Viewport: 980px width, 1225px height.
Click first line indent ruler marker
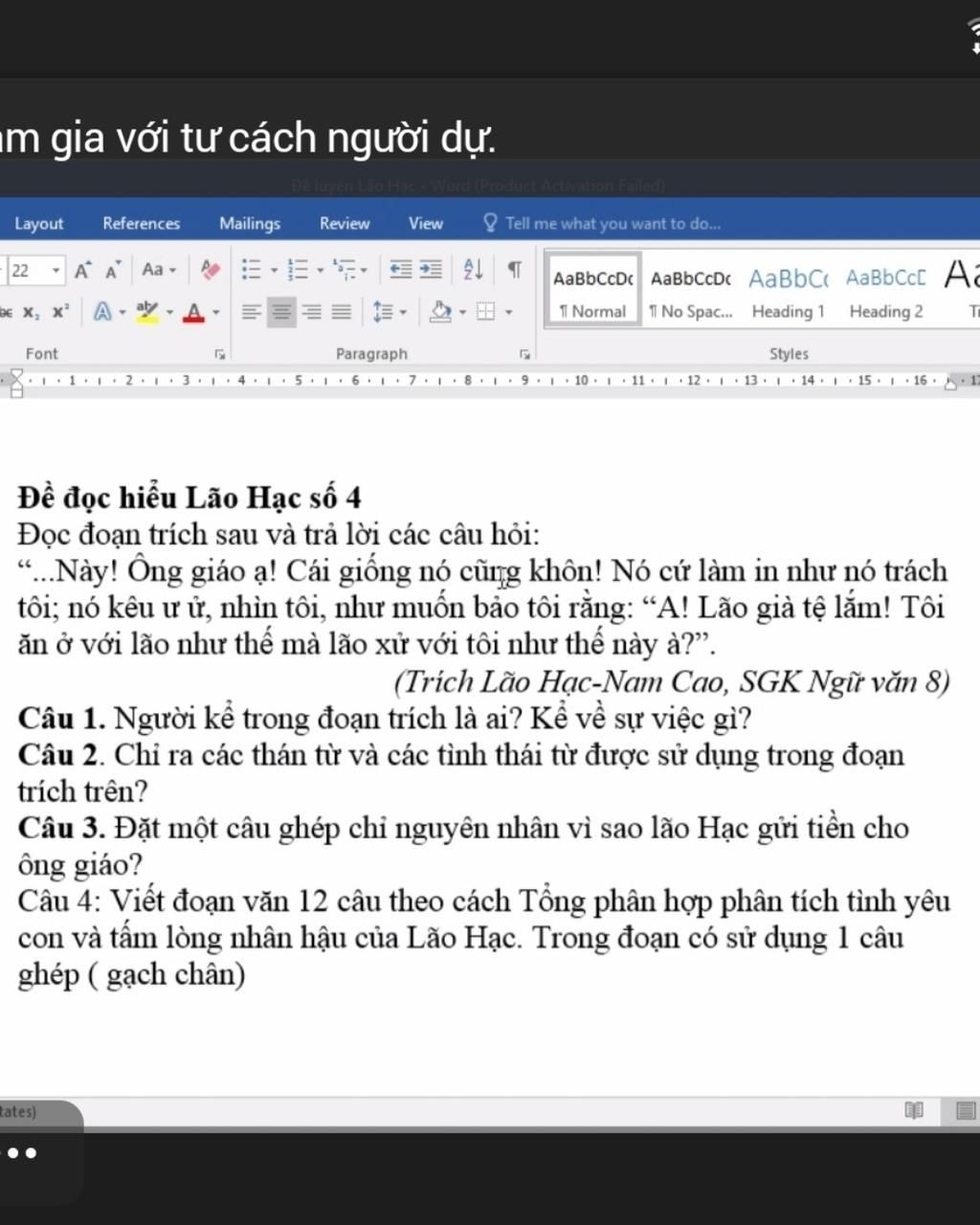(x=16, y=376)
